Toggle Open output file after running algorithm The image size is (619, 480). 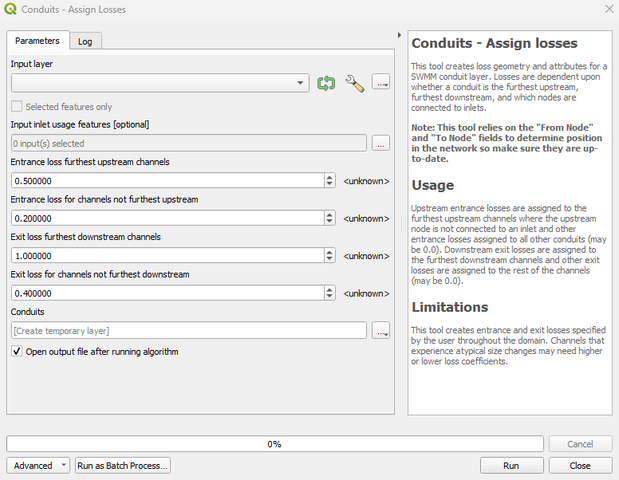17,352
